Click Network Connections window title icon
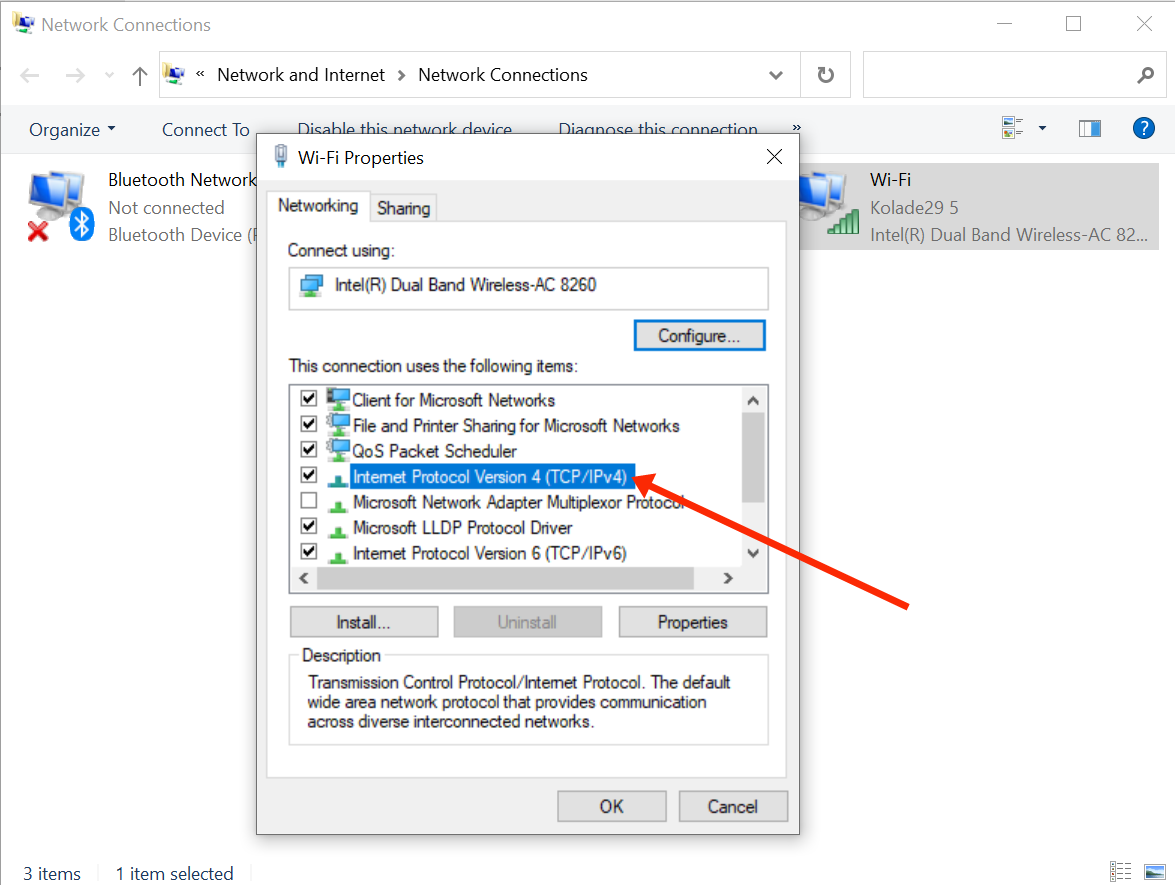Viewport: 1175px width, 885px height. [23, 23]
